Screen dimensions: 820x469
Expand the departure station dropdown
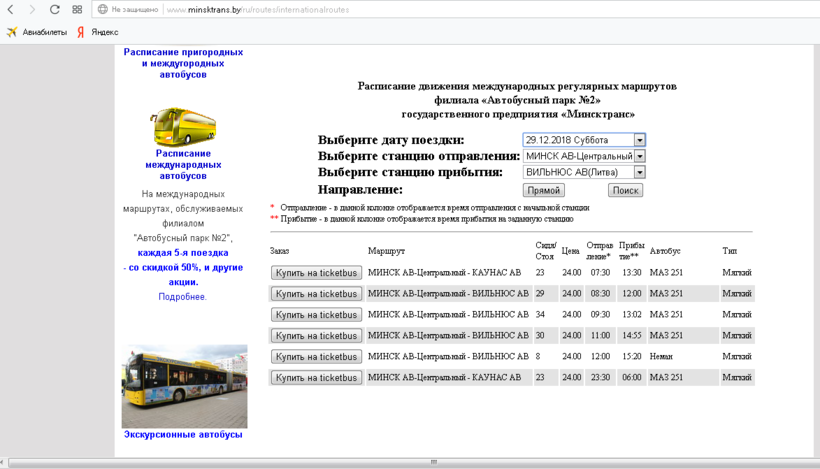(x=639, y=156)
